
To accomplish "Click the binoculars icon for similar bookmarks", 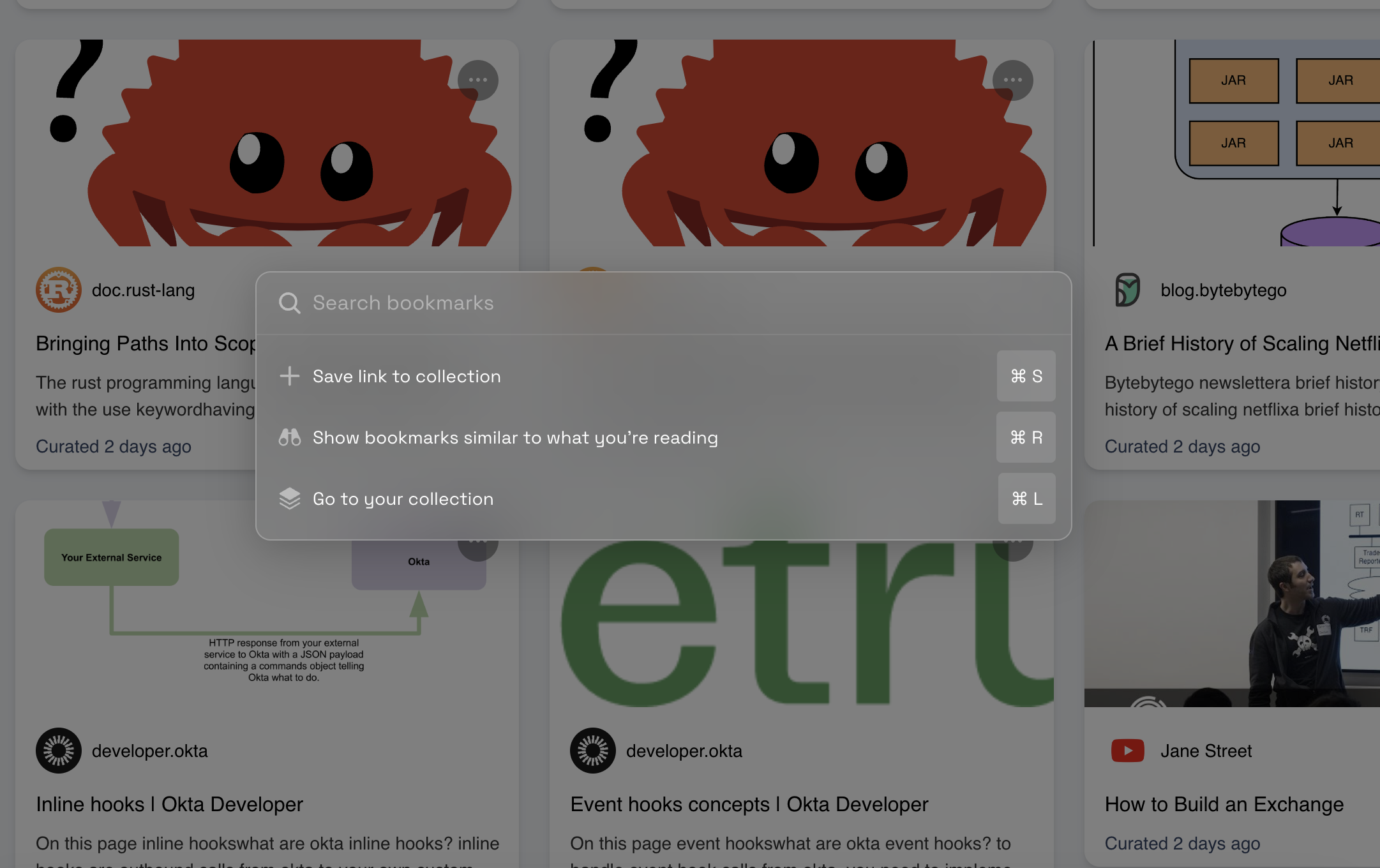I will coord(289,437).
